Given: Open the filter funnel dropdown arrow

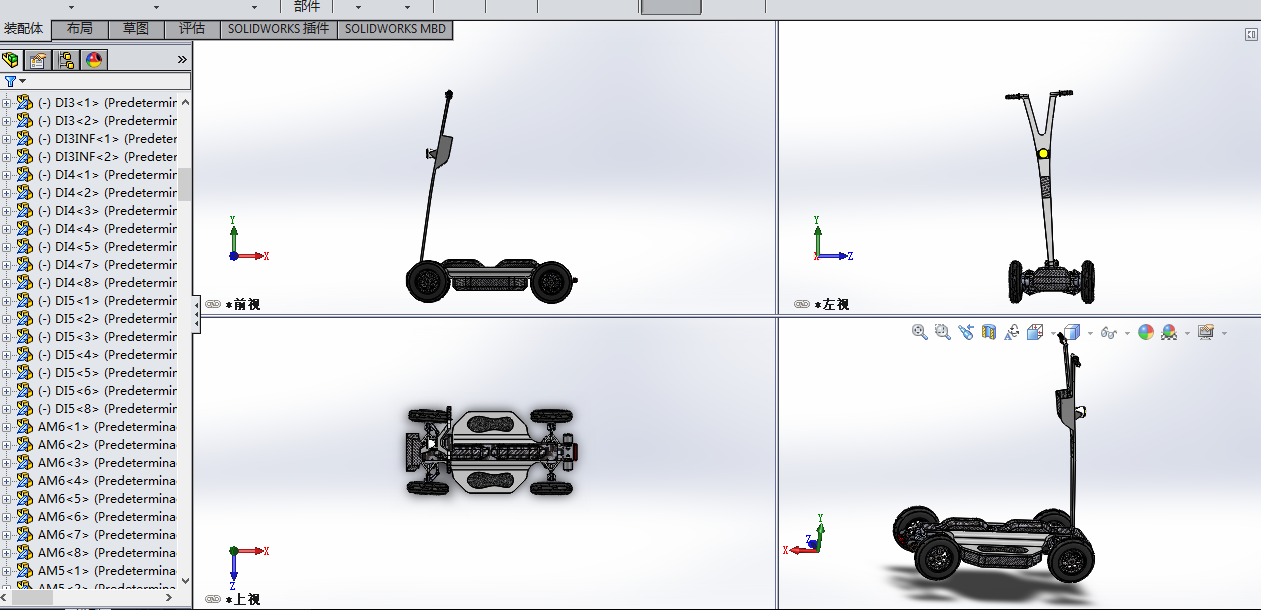Looking at the screenshot, I should pos(22,82).
